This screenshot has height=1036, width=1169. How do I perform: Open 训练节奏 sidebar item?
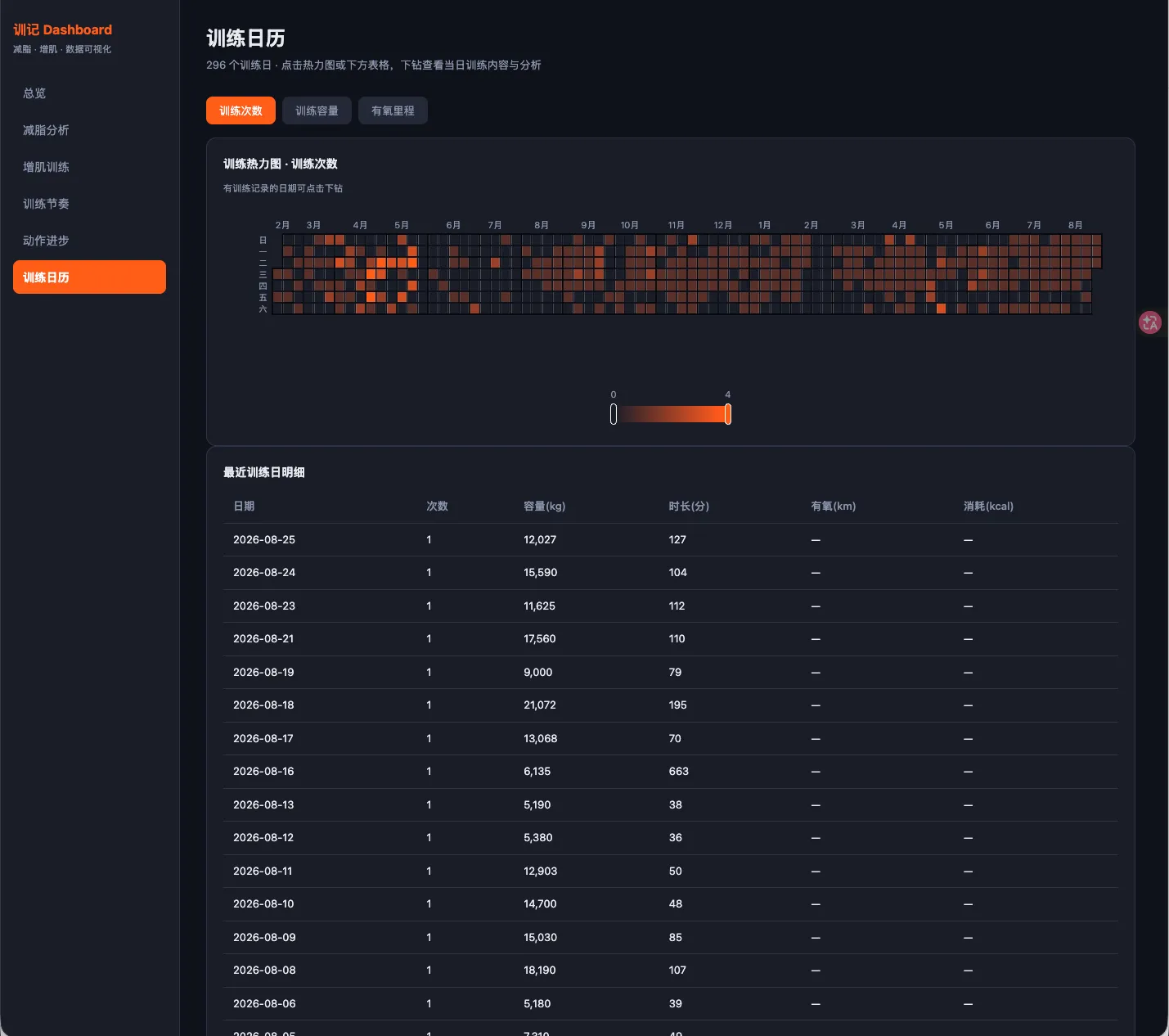pyautogui.click(x=89, y=204)
